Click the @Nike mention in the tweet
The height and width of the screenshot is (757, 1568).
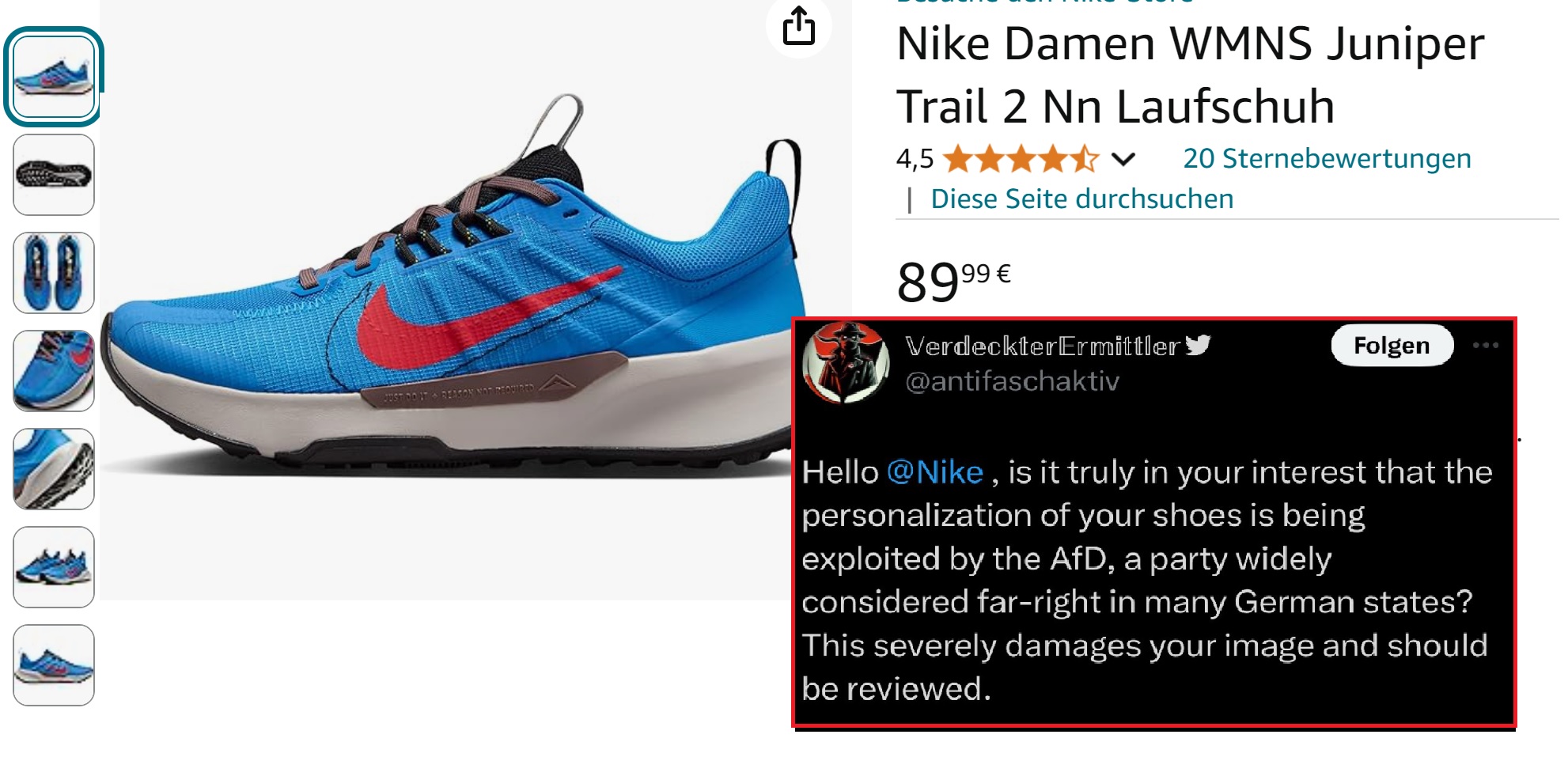tap(935, 472)
